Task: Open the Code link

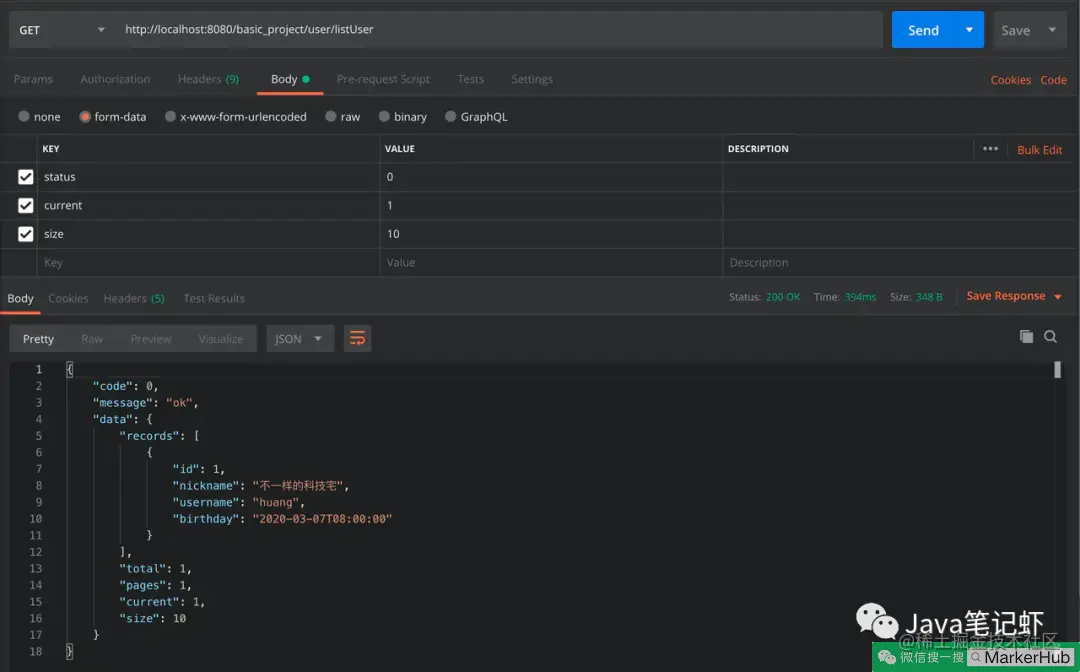Action: [1053, 80]
